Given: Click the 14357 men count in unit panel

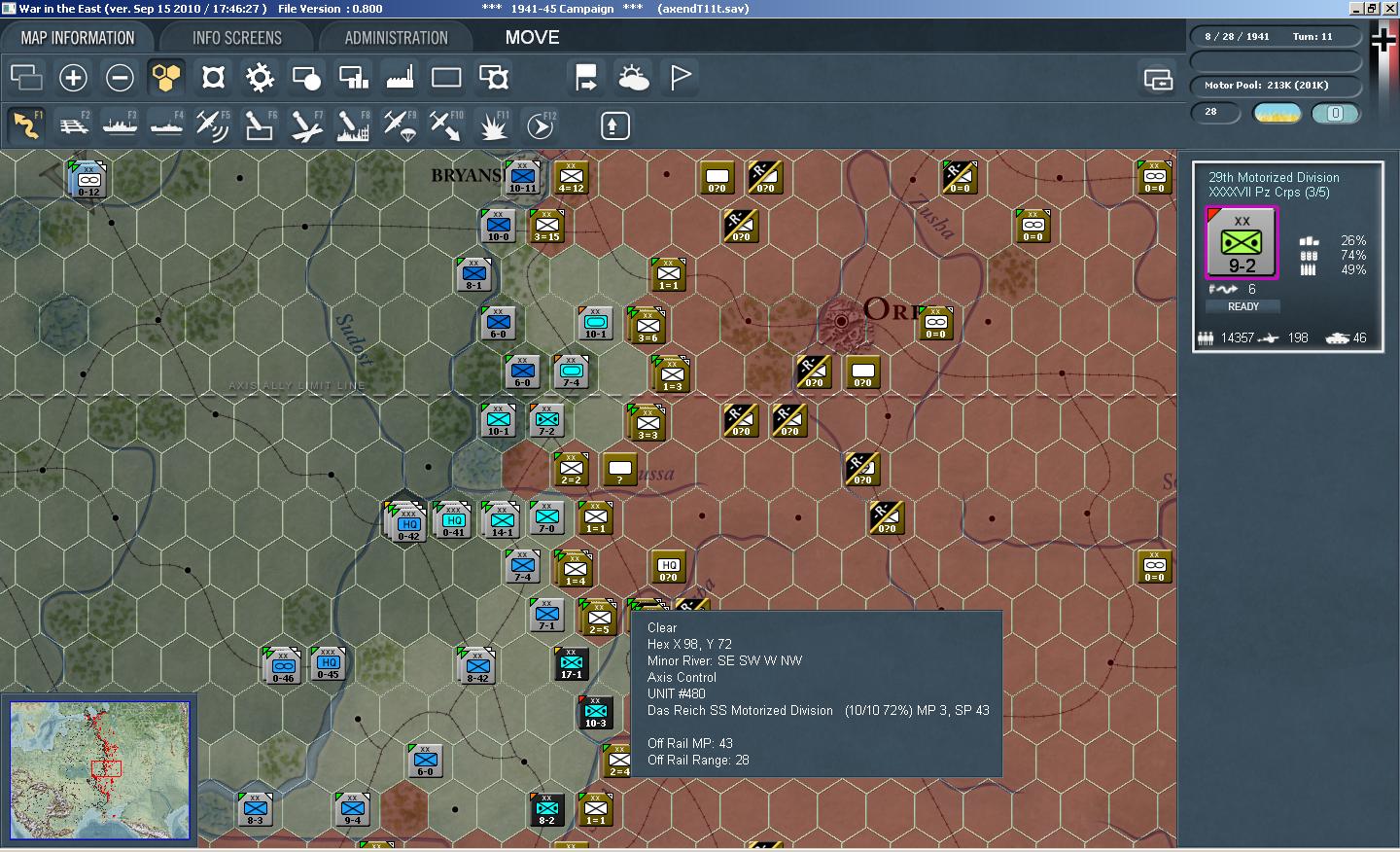Looking at the screenshot, I should point(1238,337).
